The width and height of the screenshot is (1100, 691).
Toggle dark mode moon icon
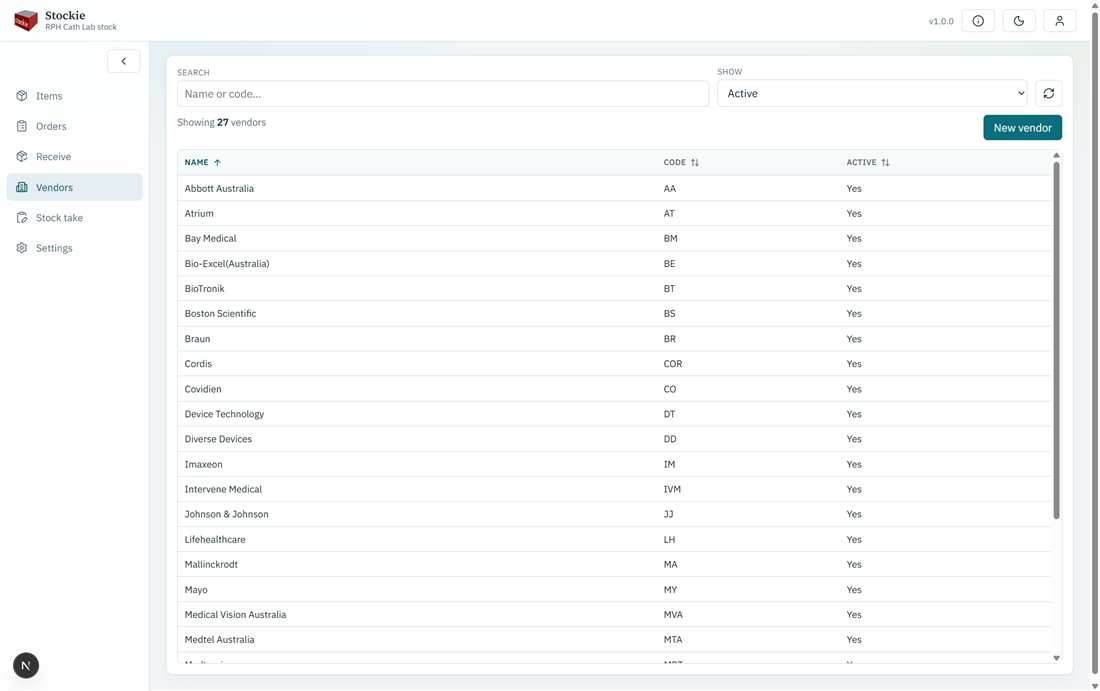point(1019,21)
